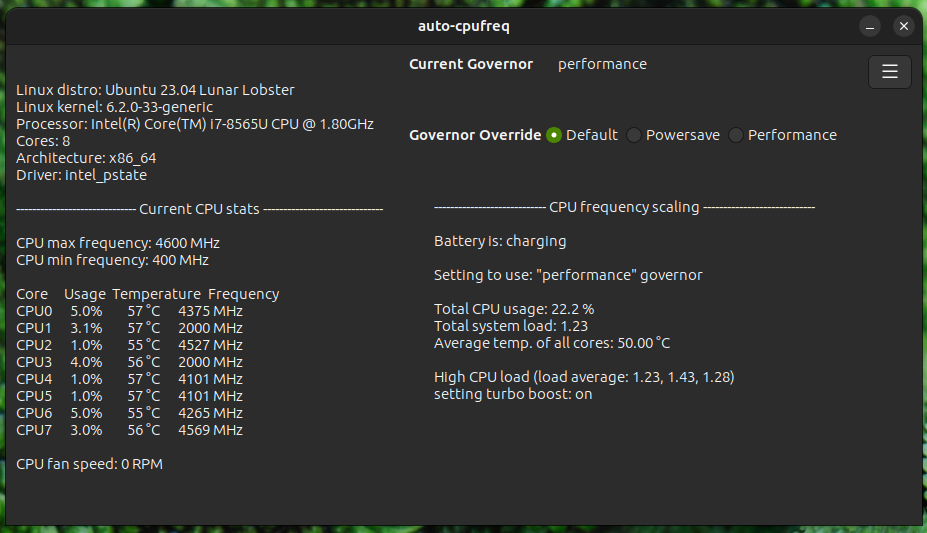Switch governor override to Powersave
This screenshot has width=927, height=533.
point(634,135)
